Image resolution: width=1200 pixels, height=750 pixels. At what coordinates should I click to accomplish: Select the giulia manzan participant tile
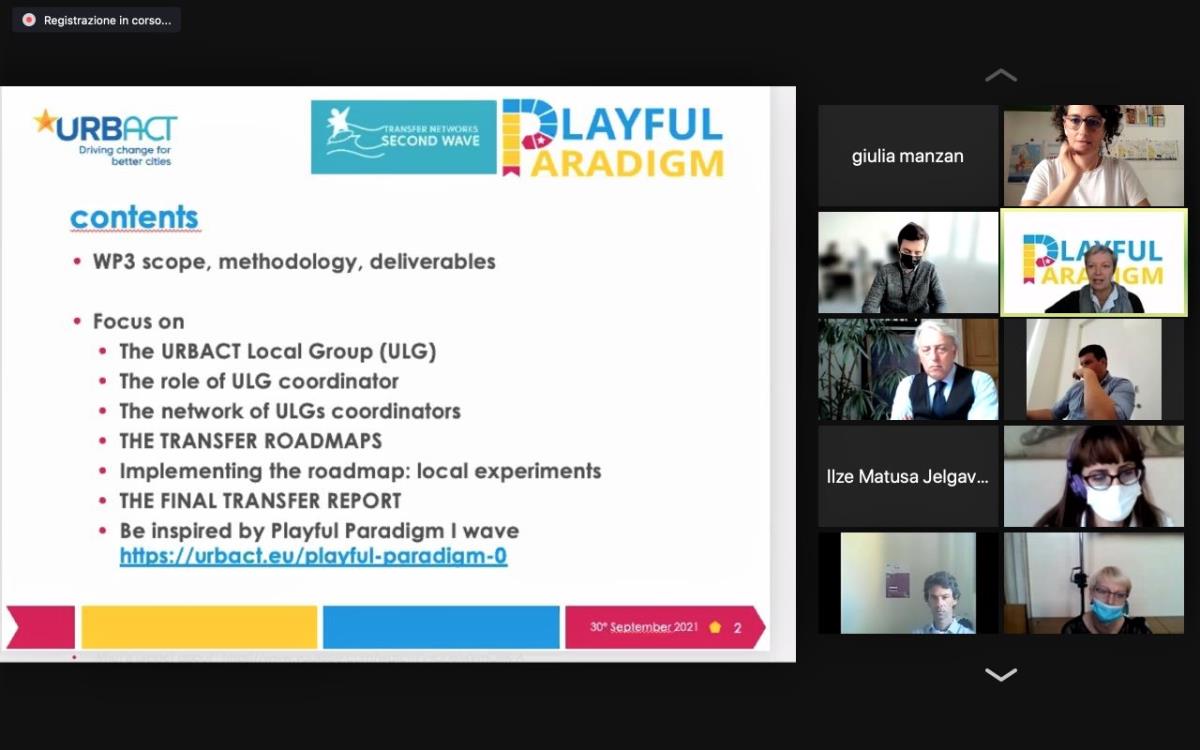pos(908,156)
